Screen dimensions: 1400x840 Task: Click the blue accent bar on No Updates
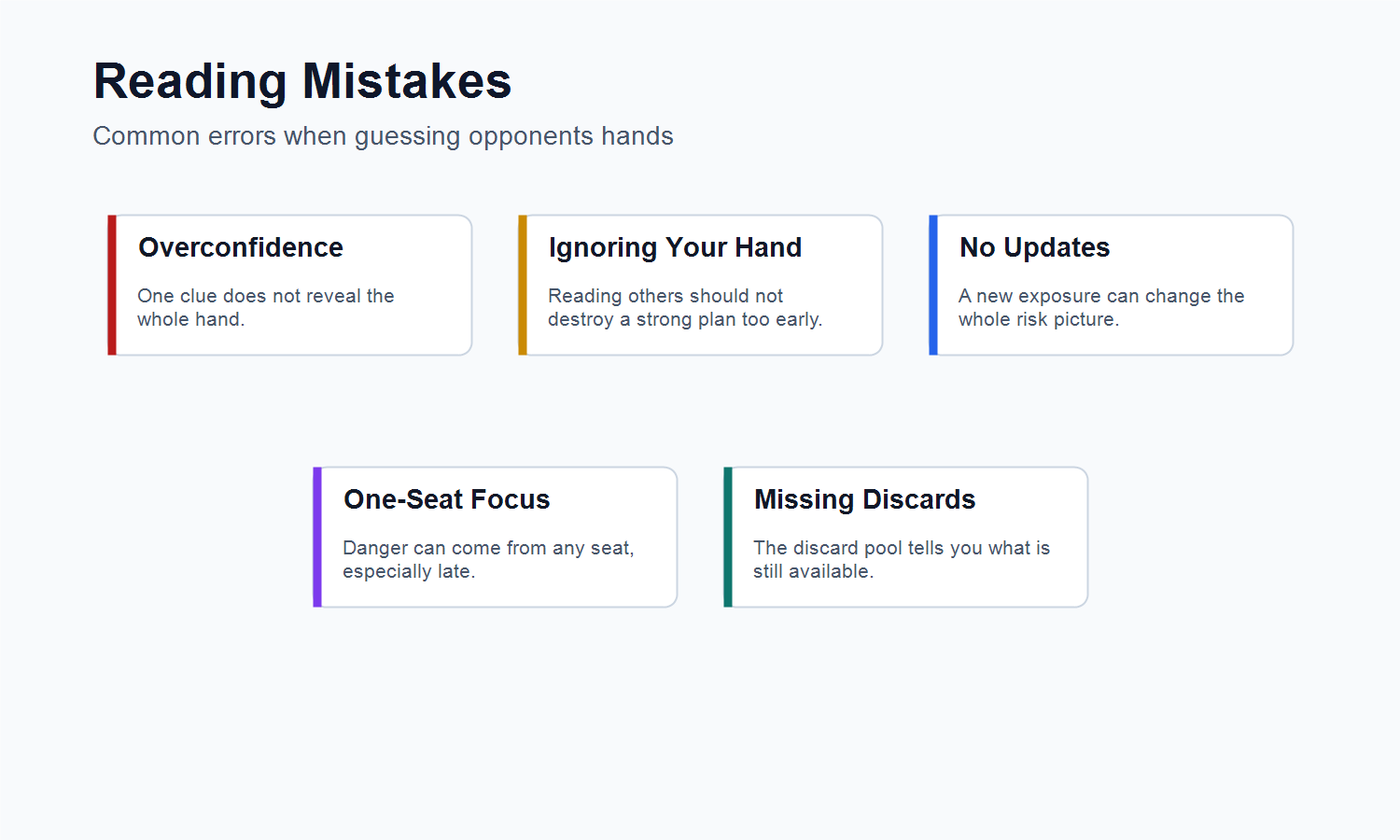pyautogui.click(x=933, y=285)
